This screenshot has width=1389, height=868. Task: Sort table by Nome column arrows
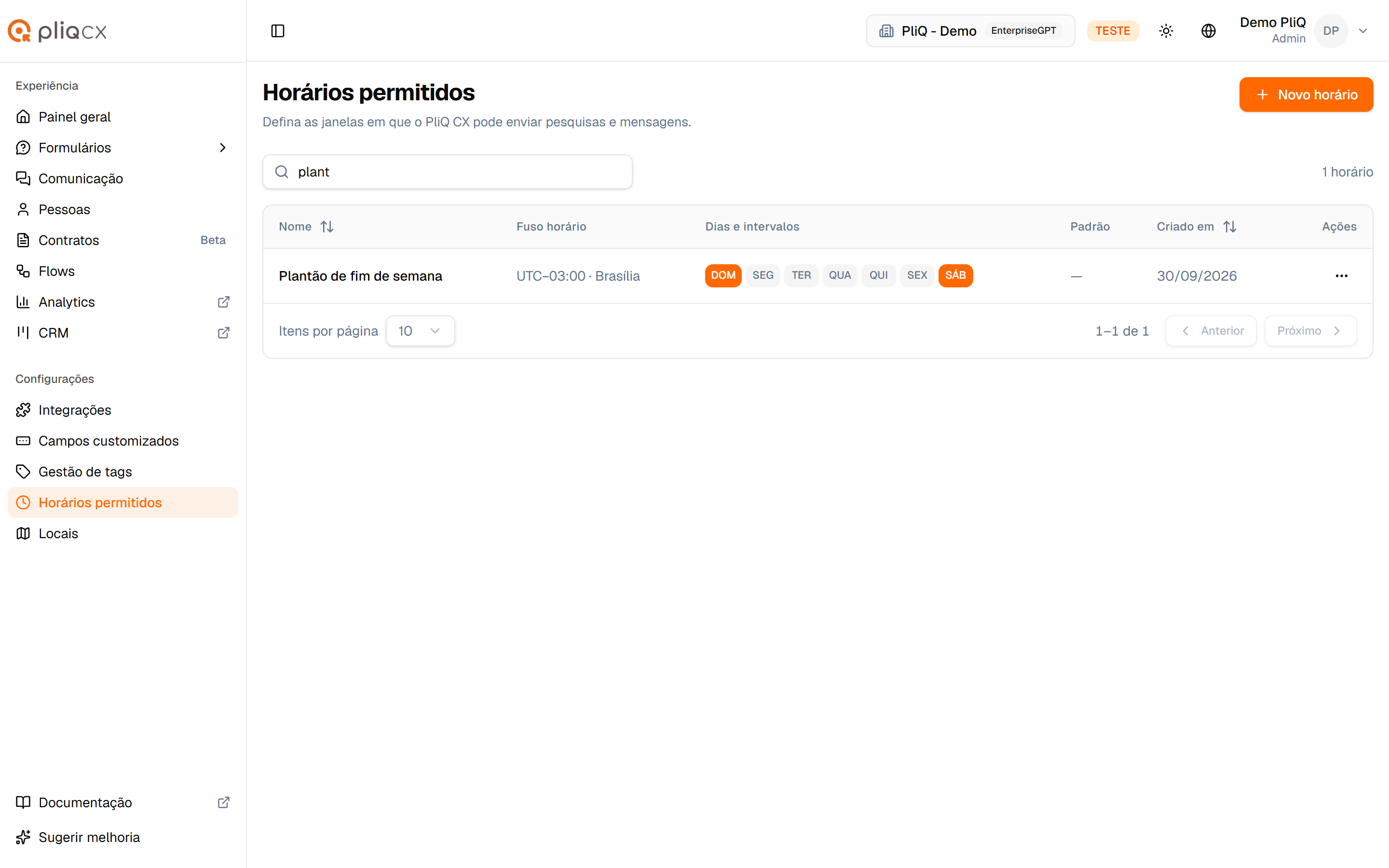(327, 227)
